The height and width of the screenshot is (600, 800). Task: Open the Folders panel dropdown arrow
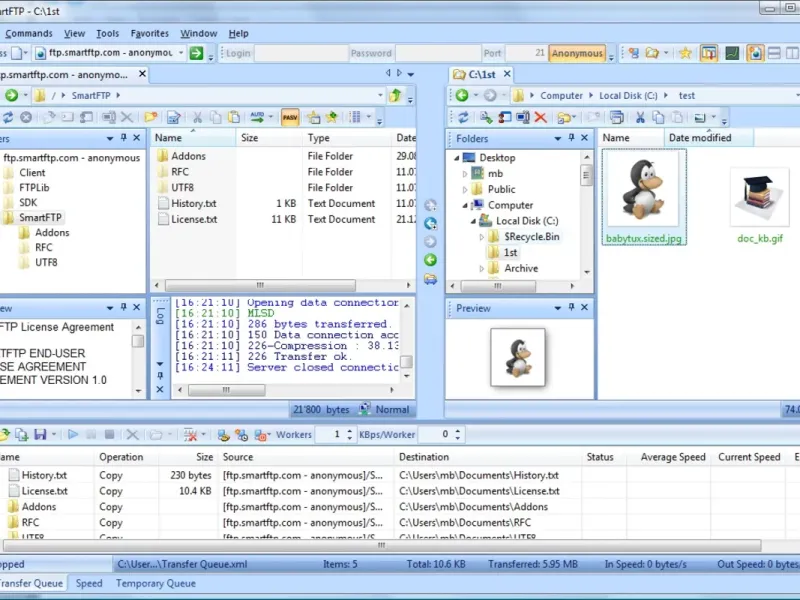click(558, 138)
